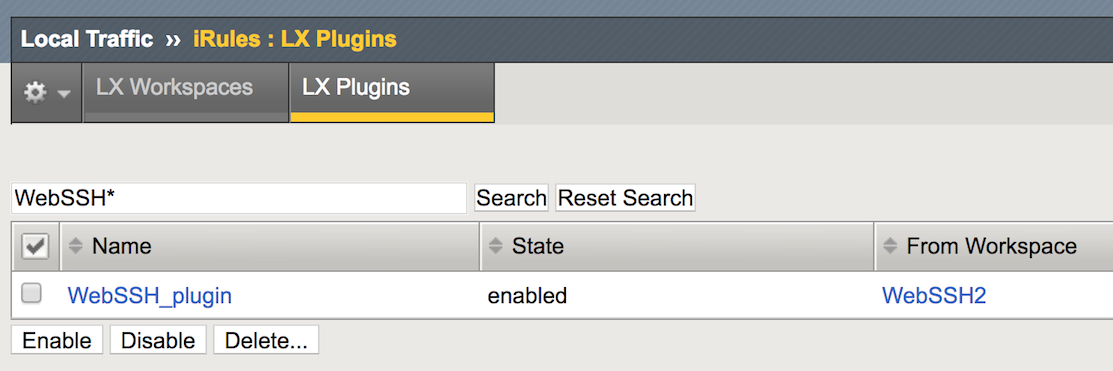
Task: Expand the gear menu dropdown arrow
Action: (64, 94)
